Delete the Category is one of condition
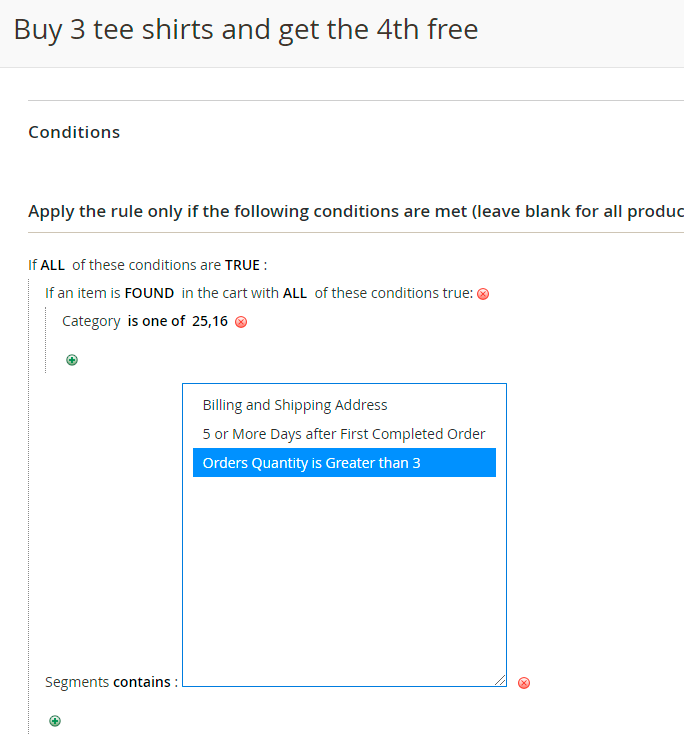This screenshot has height=750, width=684. (x=241, y=322)
